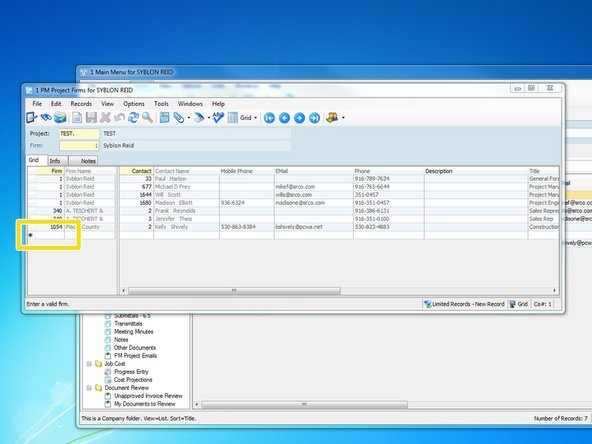Click Main Menu bottom horizontal scrollbar
The height and width of the screenshot is (444, 592).
[x=304, y=405]
